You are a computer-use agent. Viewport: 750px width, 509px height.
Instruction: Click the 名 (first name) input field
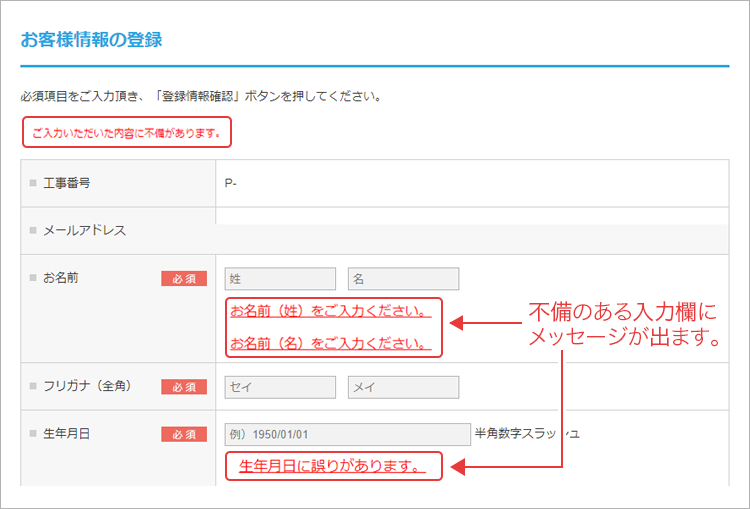click(x=403, y=279)
